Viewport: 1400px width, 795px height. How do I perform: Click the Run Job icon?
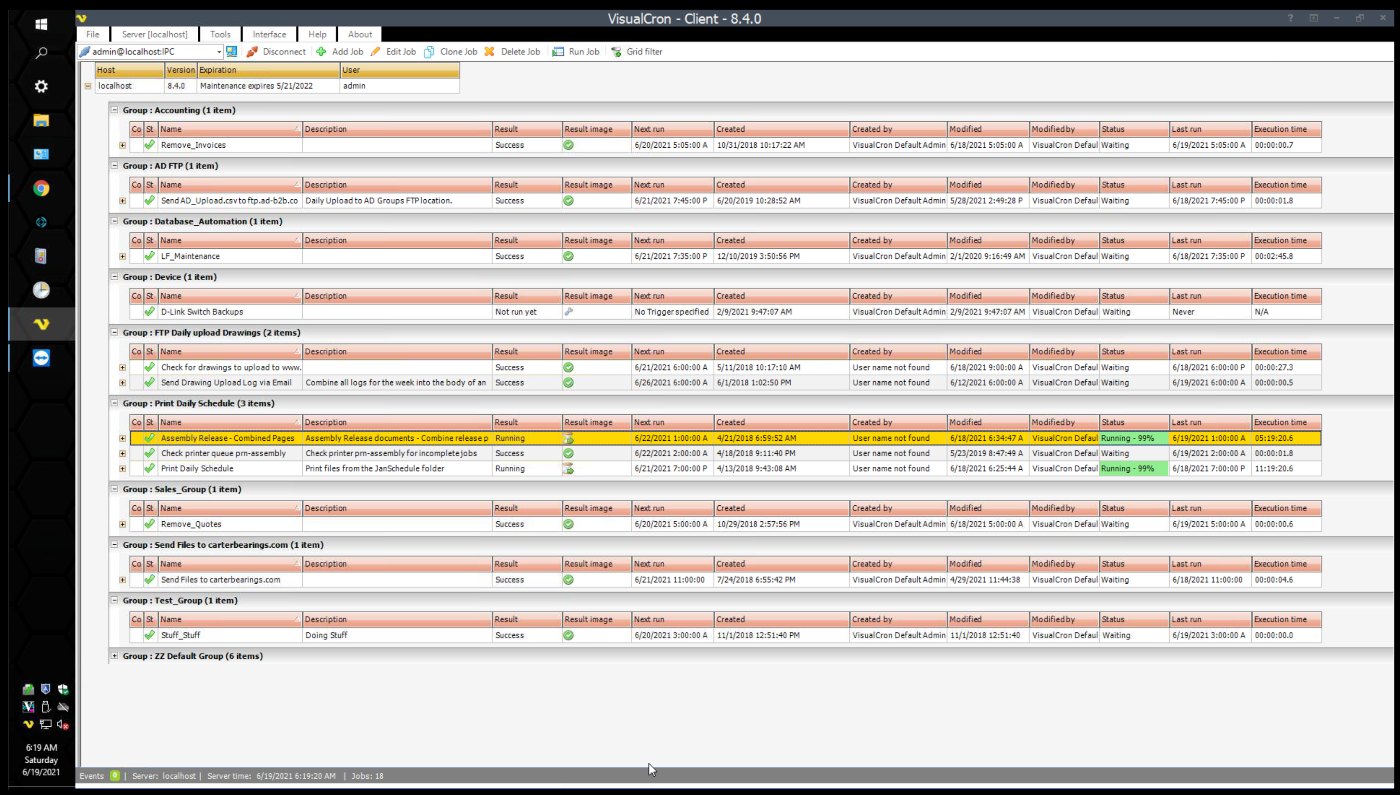click(559, 52)
